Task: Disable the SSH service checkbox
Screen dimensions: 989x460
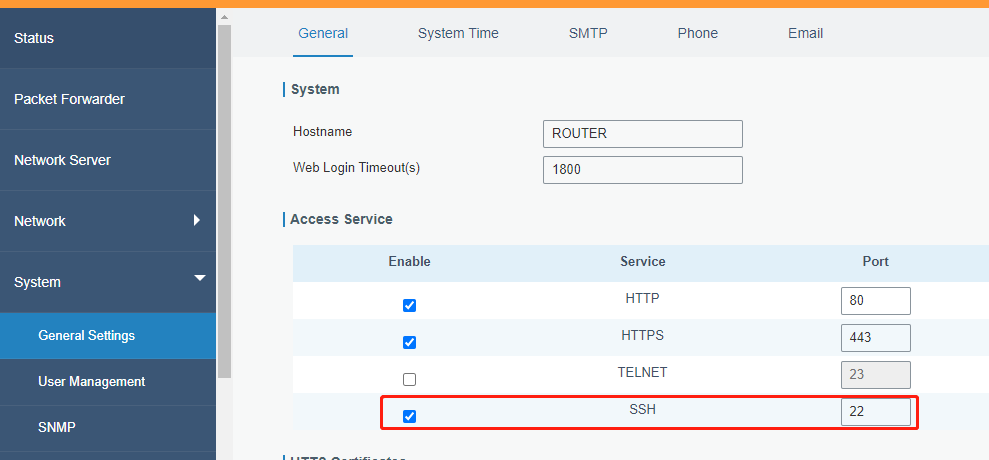Action: [409, 416]
